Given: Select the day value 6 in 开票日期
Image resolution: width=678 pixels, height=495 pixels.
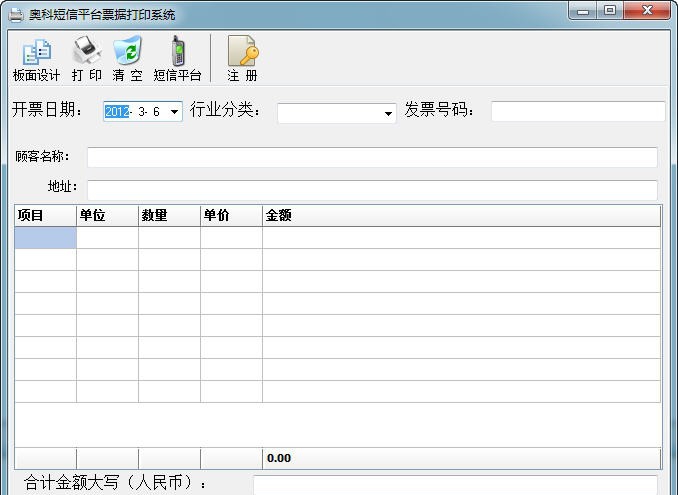Looking at the screenshot, I should [157, 112].
